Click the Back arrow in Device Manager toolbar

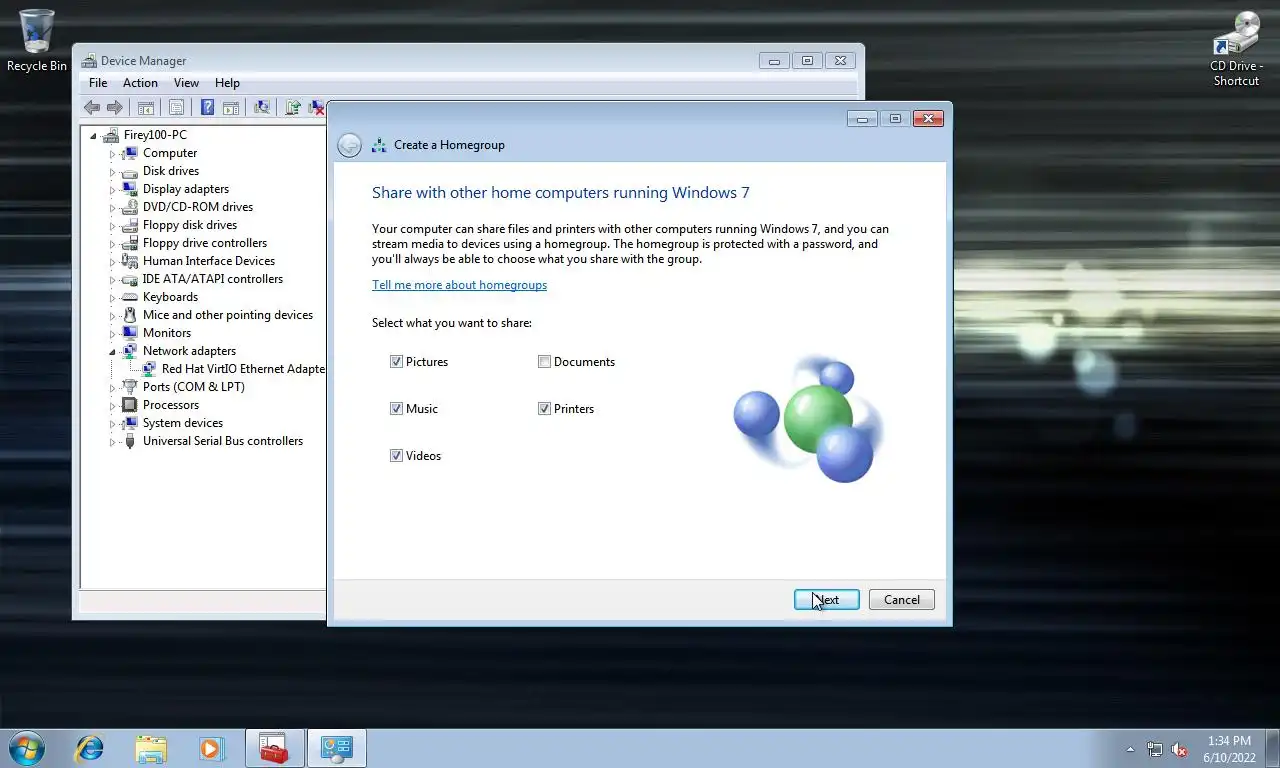pos(92,107)
